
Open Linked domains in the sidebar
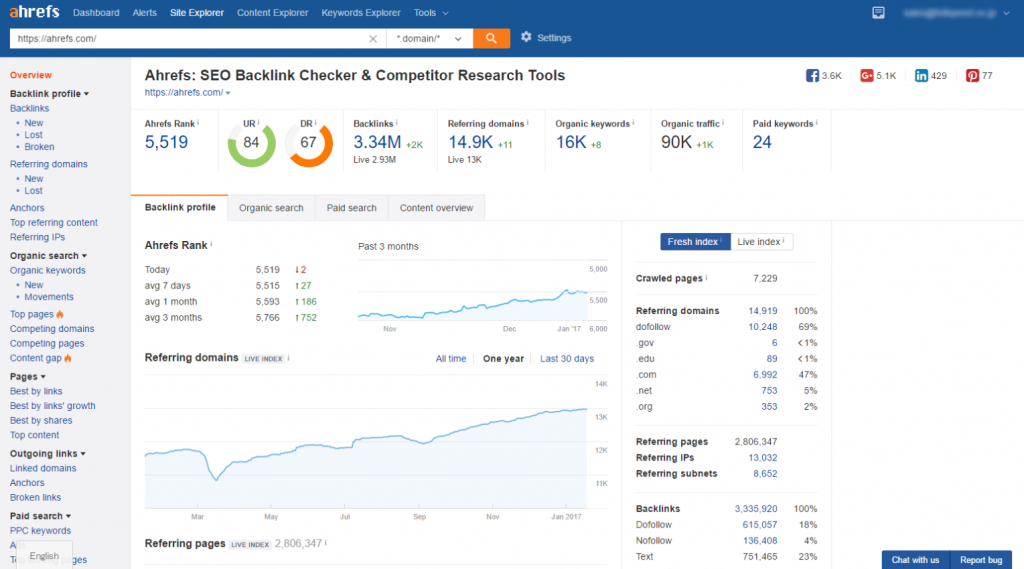[x=42, y=468]
